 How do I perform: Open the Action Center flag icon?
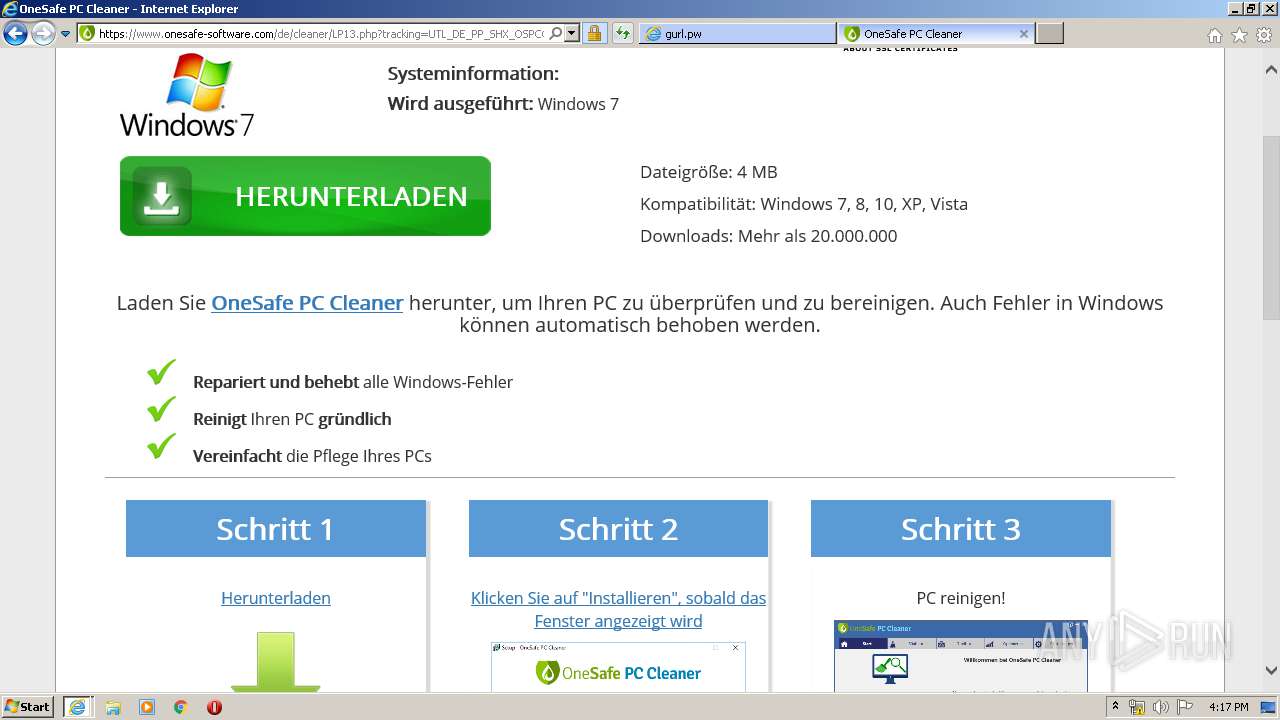click(x=1185, y=707)
